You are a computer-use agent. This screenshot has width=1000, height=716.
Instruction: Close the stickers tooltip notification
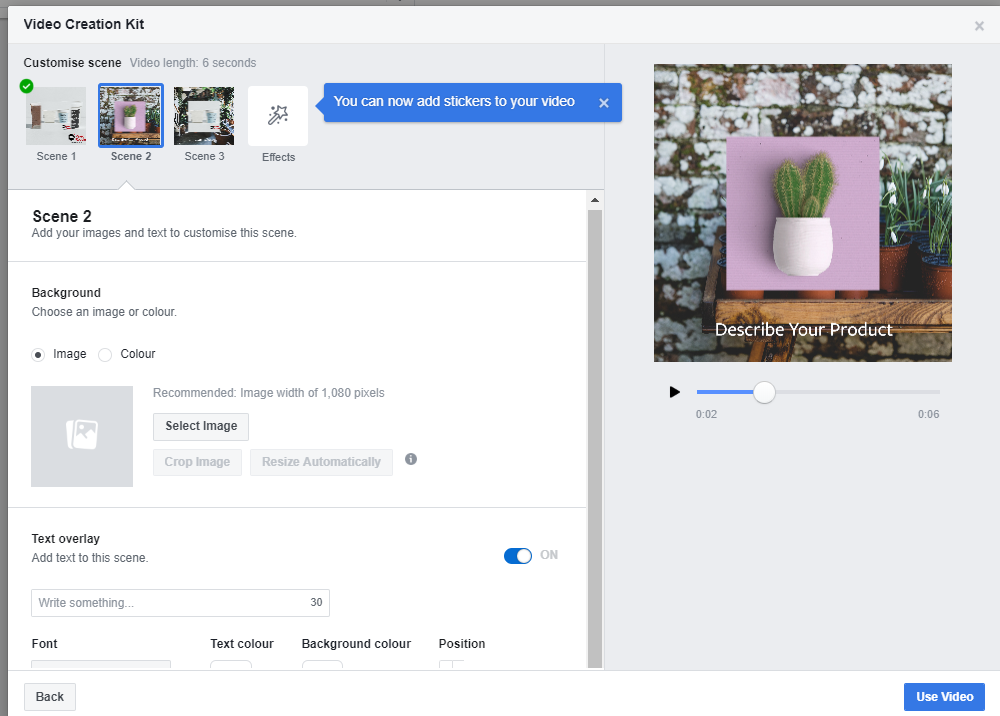coord(604,103)
